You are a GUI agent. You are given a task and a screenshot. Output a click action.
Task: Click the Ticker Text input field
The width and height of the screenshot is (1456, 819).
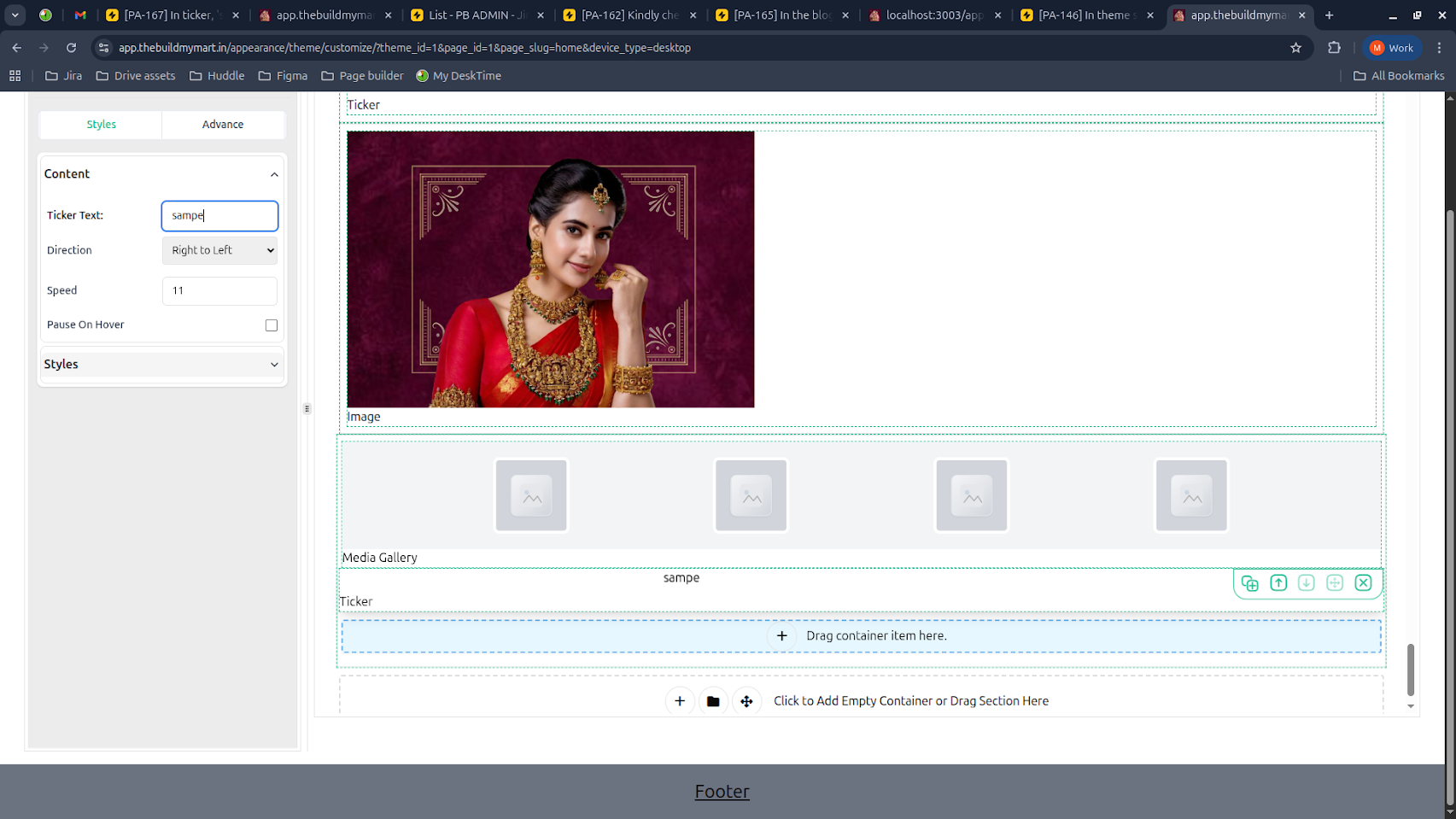tap(219, 216)
